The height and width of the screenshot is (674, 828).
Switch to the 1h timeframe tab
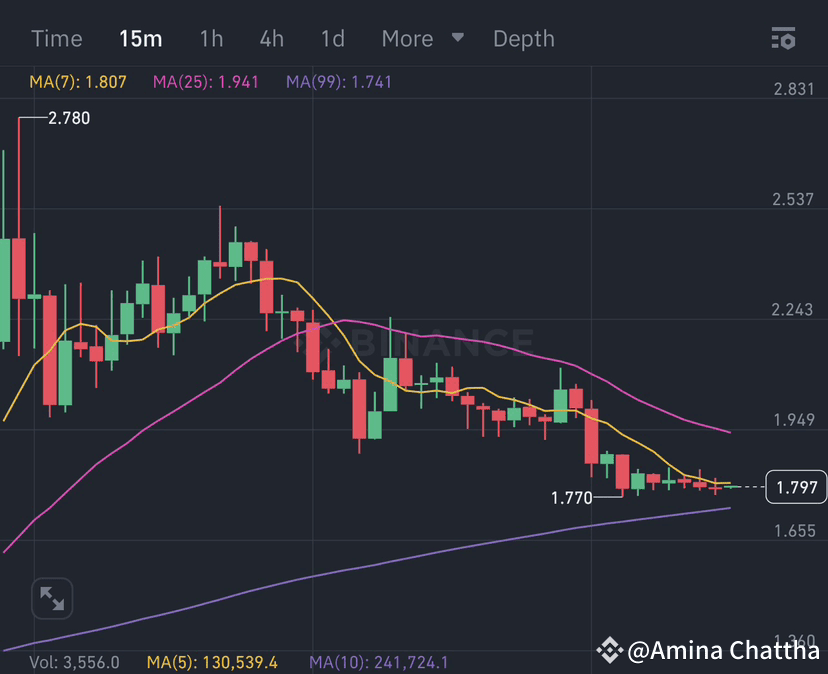coord(211,38)
